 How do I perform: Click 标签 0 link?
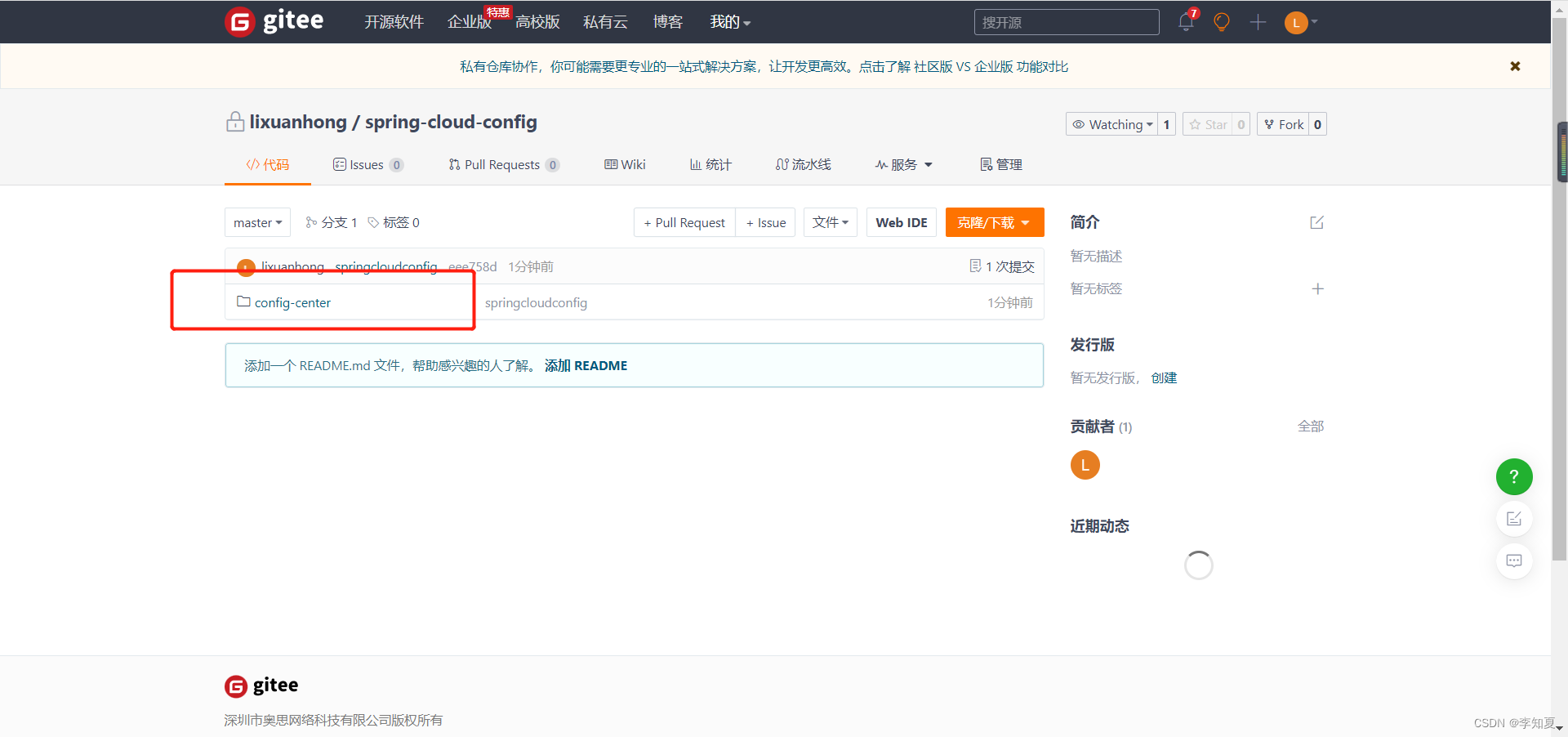(x=394, y=222)
